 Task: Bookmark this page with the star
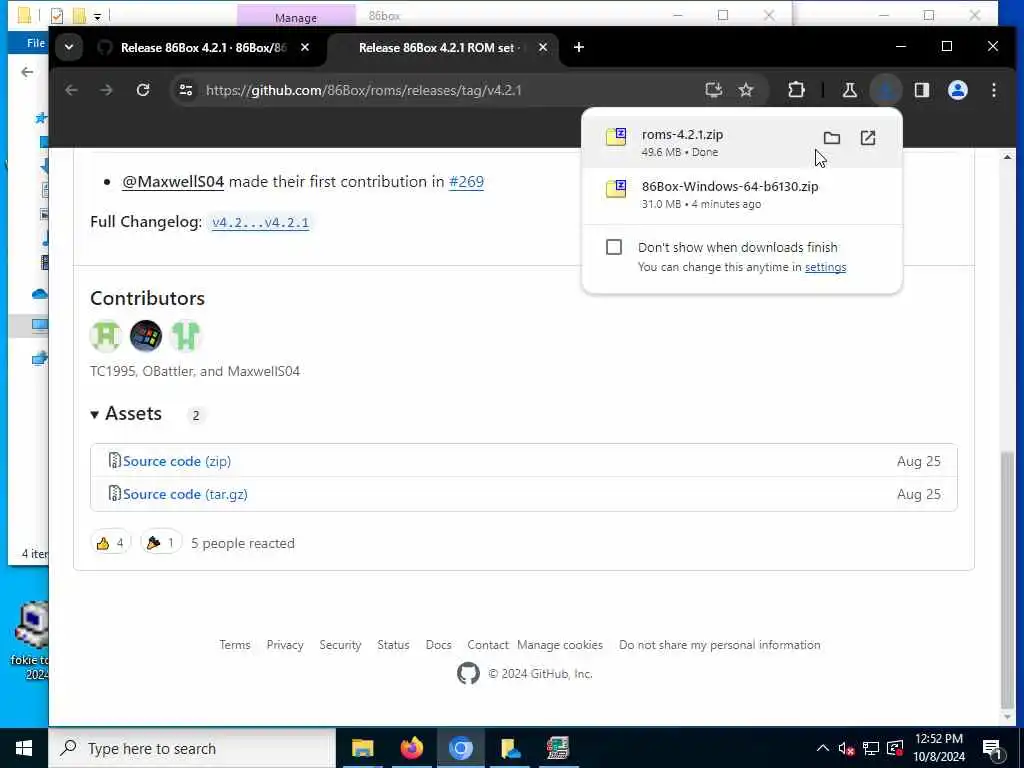tap(746, 90)
